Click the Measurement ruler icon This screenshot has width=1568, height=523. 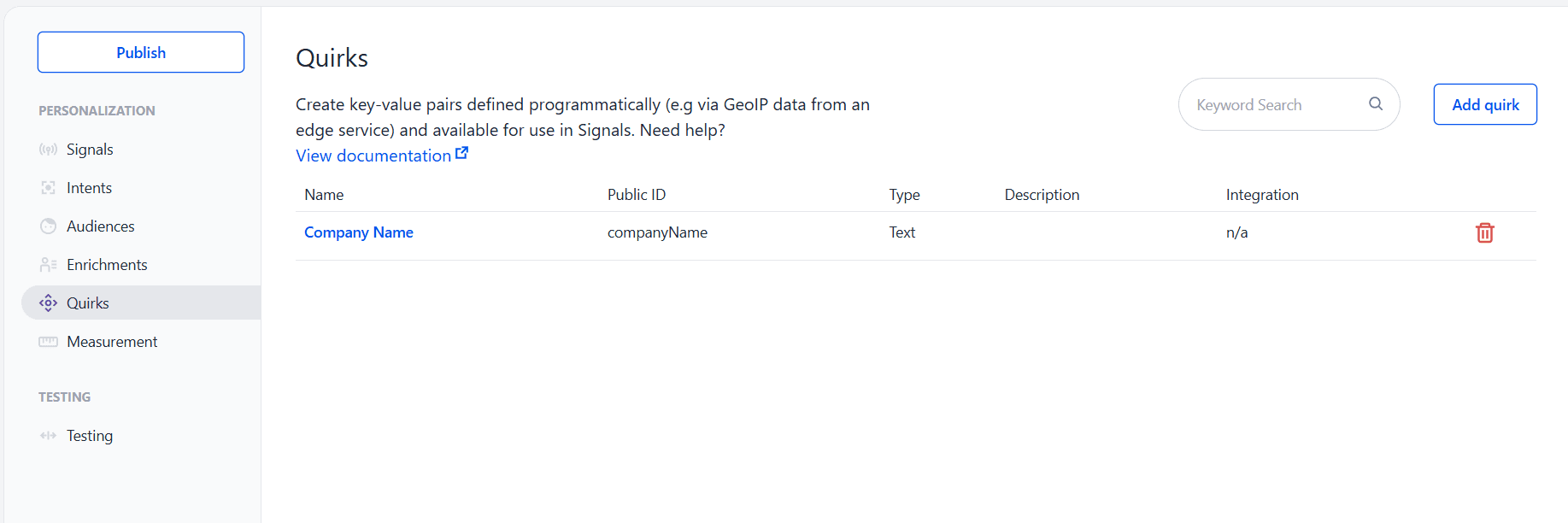[48, 342]
